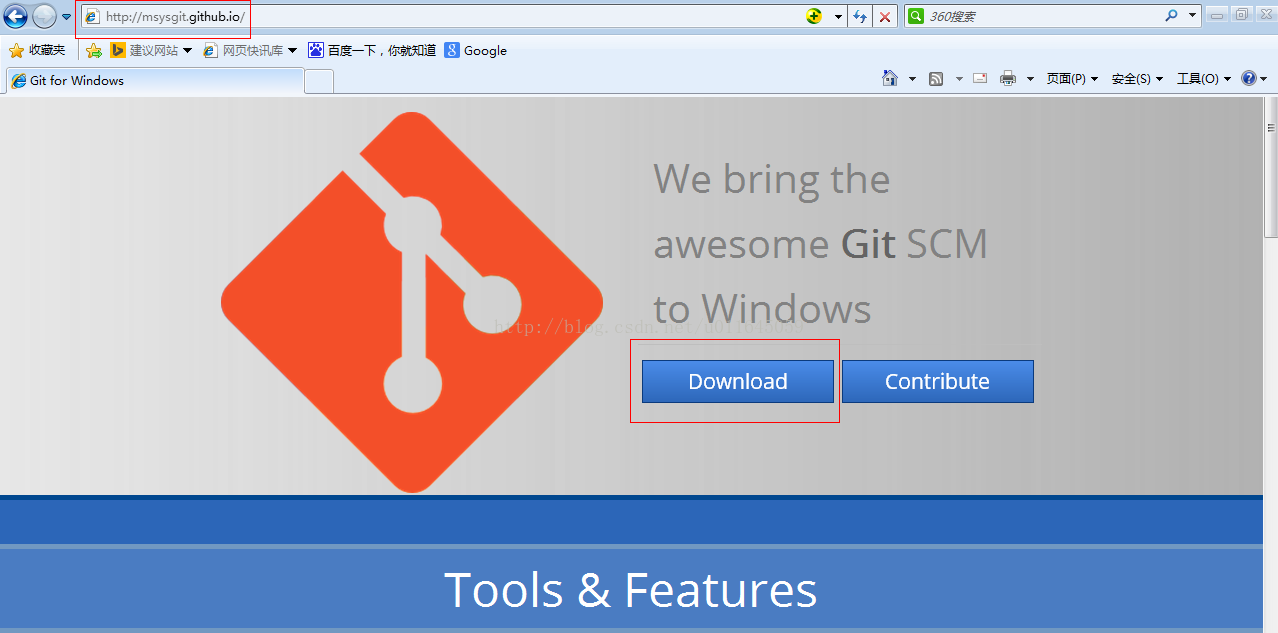Viewport: 1278px width, 633px height.
Task: Click the add-to-favorites-bar star icon
Action: 94,50
